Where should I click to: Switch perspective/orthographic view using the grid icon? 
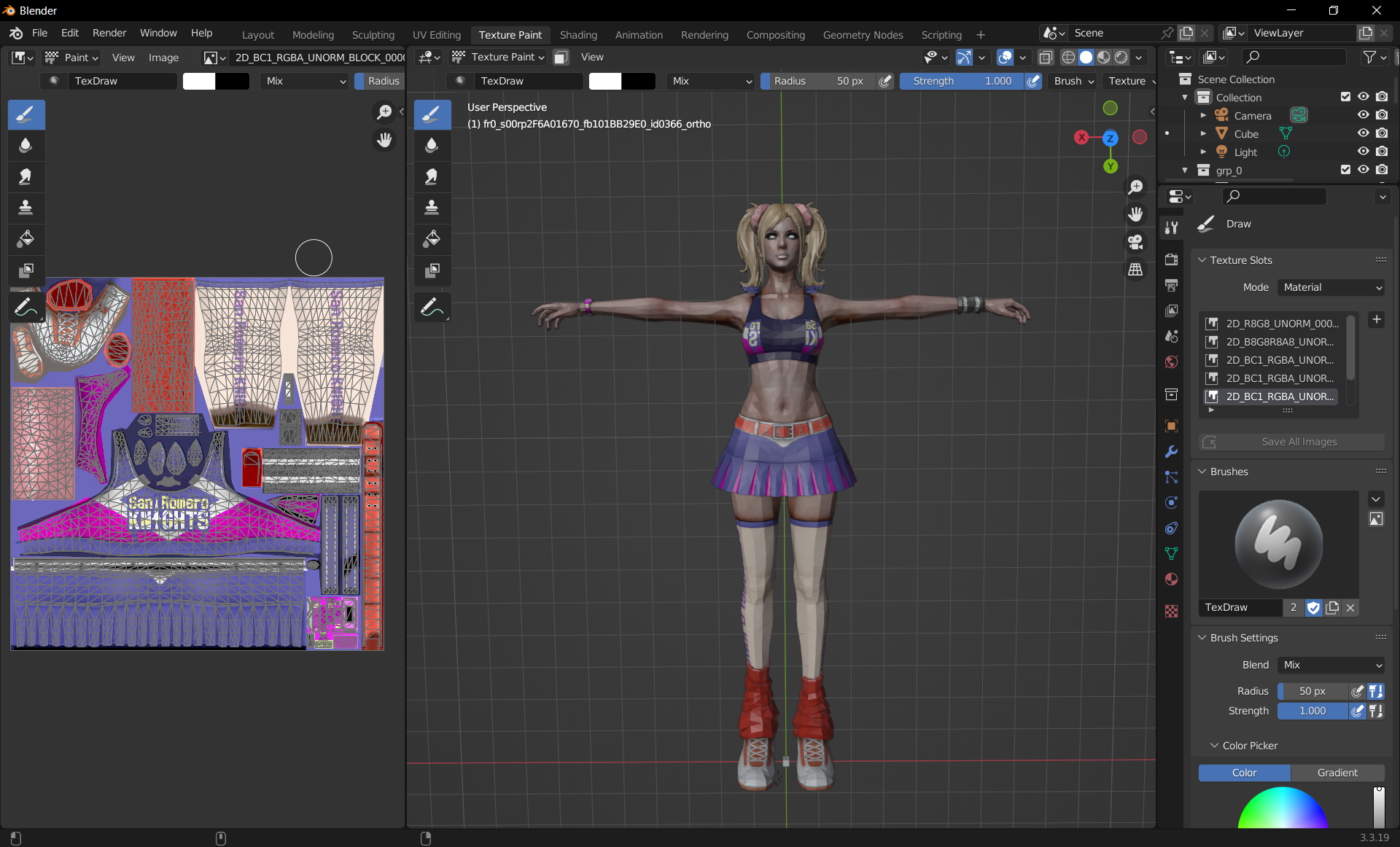point(1135,270)
